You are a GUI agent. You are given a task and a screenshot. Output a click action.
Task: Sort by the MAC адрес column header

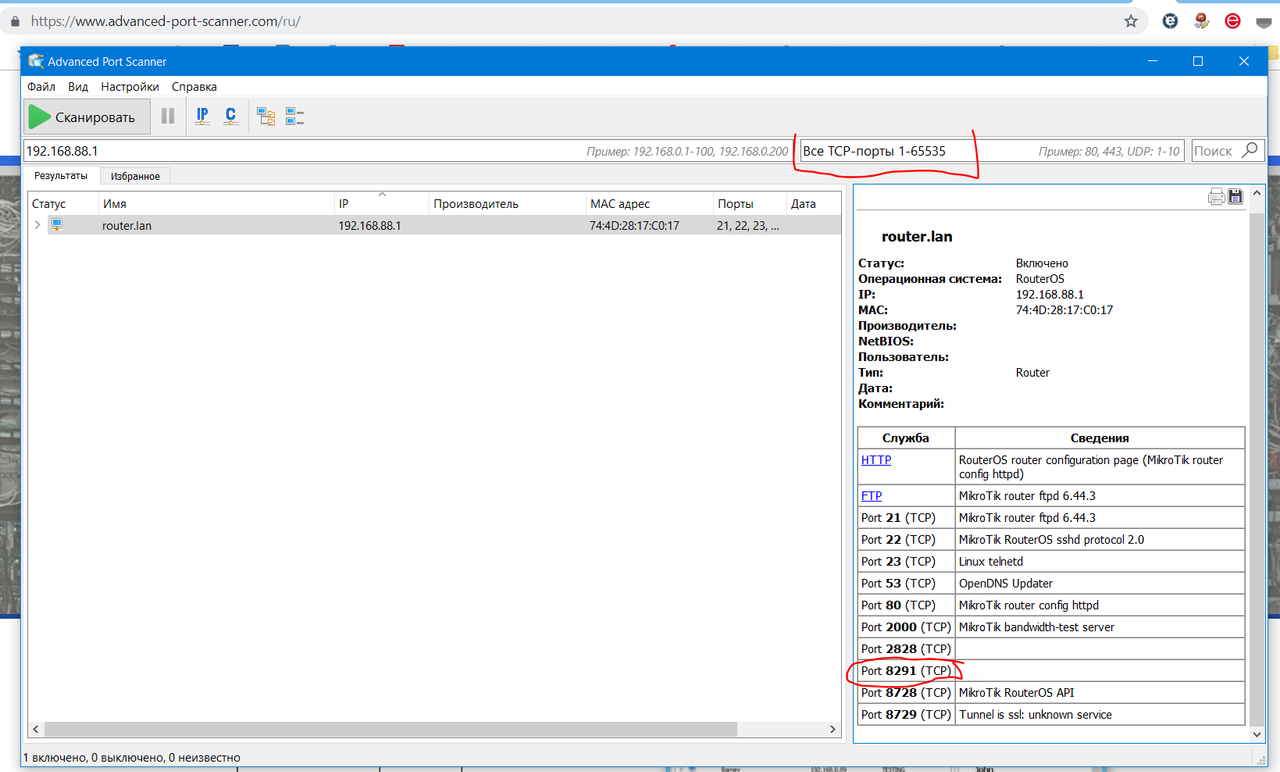(649, 204)
